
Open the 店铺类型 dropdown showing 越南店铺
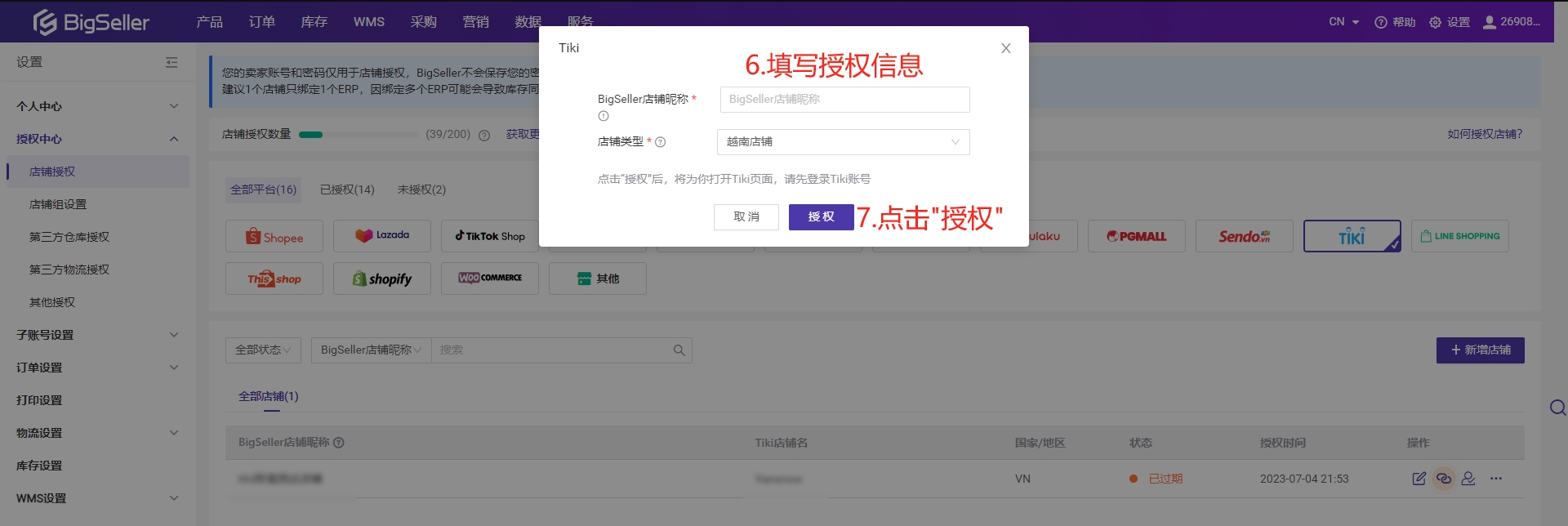[x=844, y=142]
